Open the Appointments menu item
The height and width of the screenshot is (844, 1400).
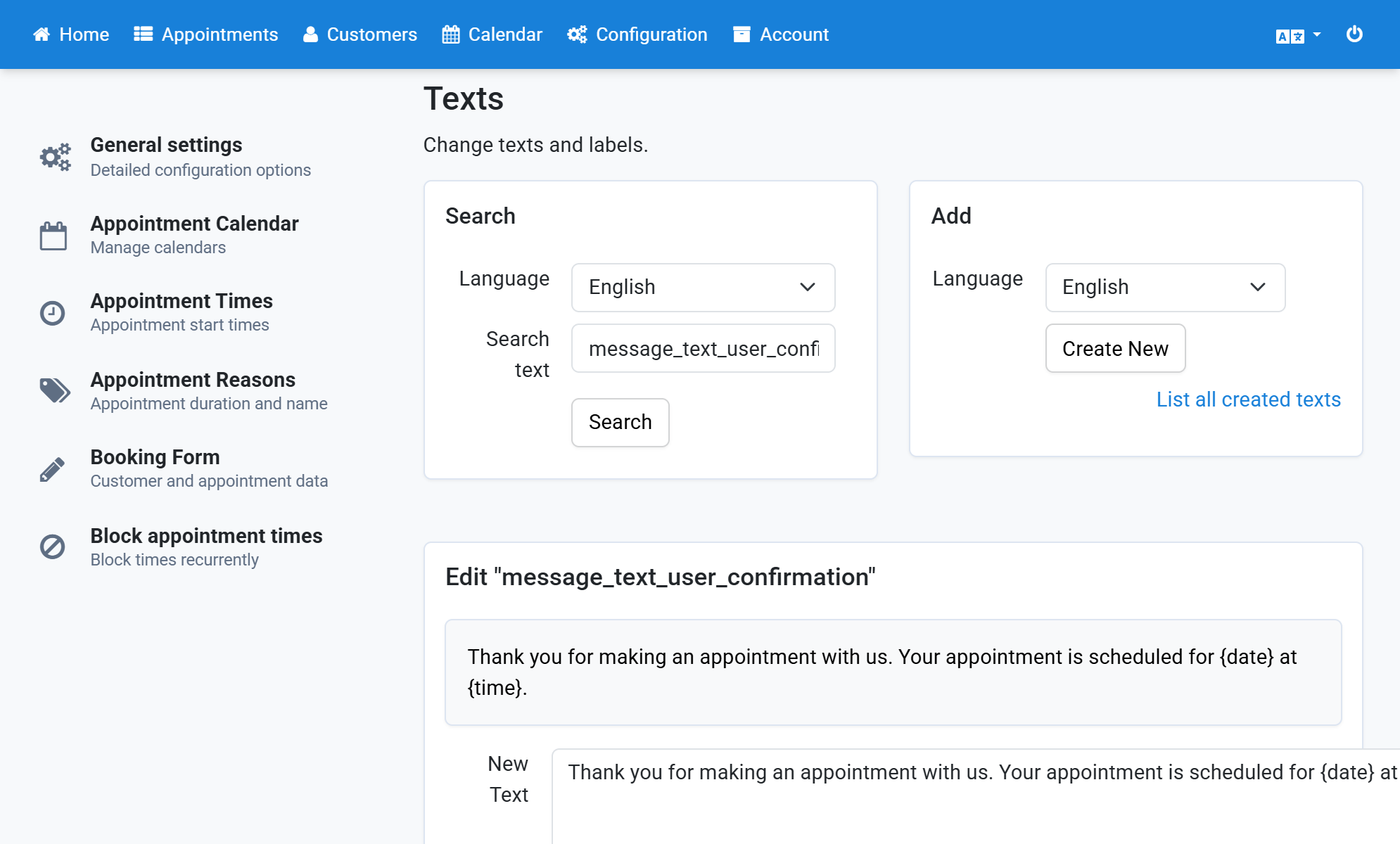click(206, 34)
